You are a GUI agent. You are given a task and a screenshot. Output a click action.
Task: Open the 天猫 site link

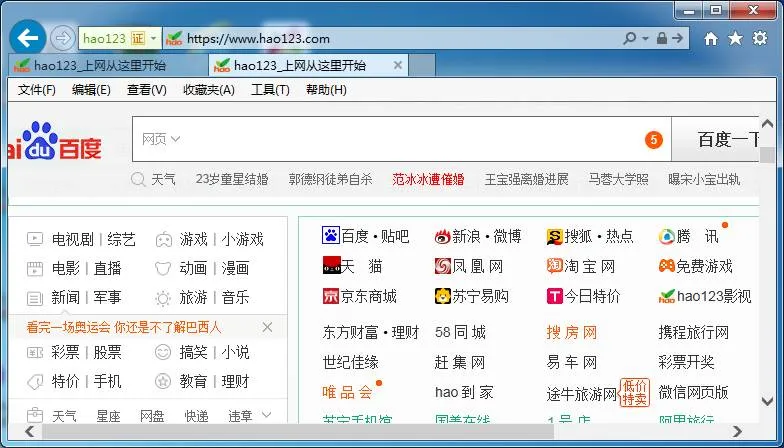tap(352, 266)
